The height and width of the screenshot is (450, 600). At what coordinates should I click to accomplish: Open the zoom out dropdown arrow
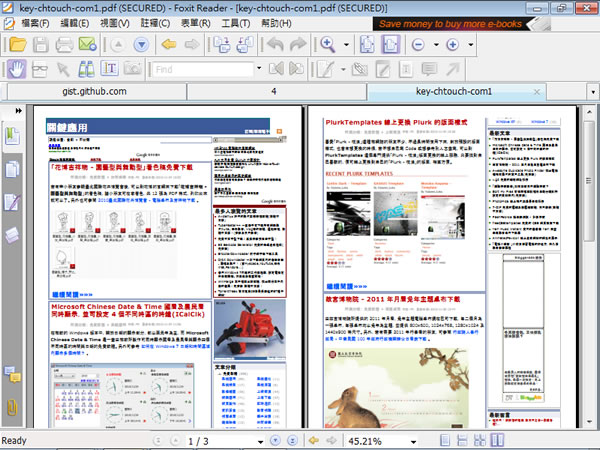[x=436, y=45]
